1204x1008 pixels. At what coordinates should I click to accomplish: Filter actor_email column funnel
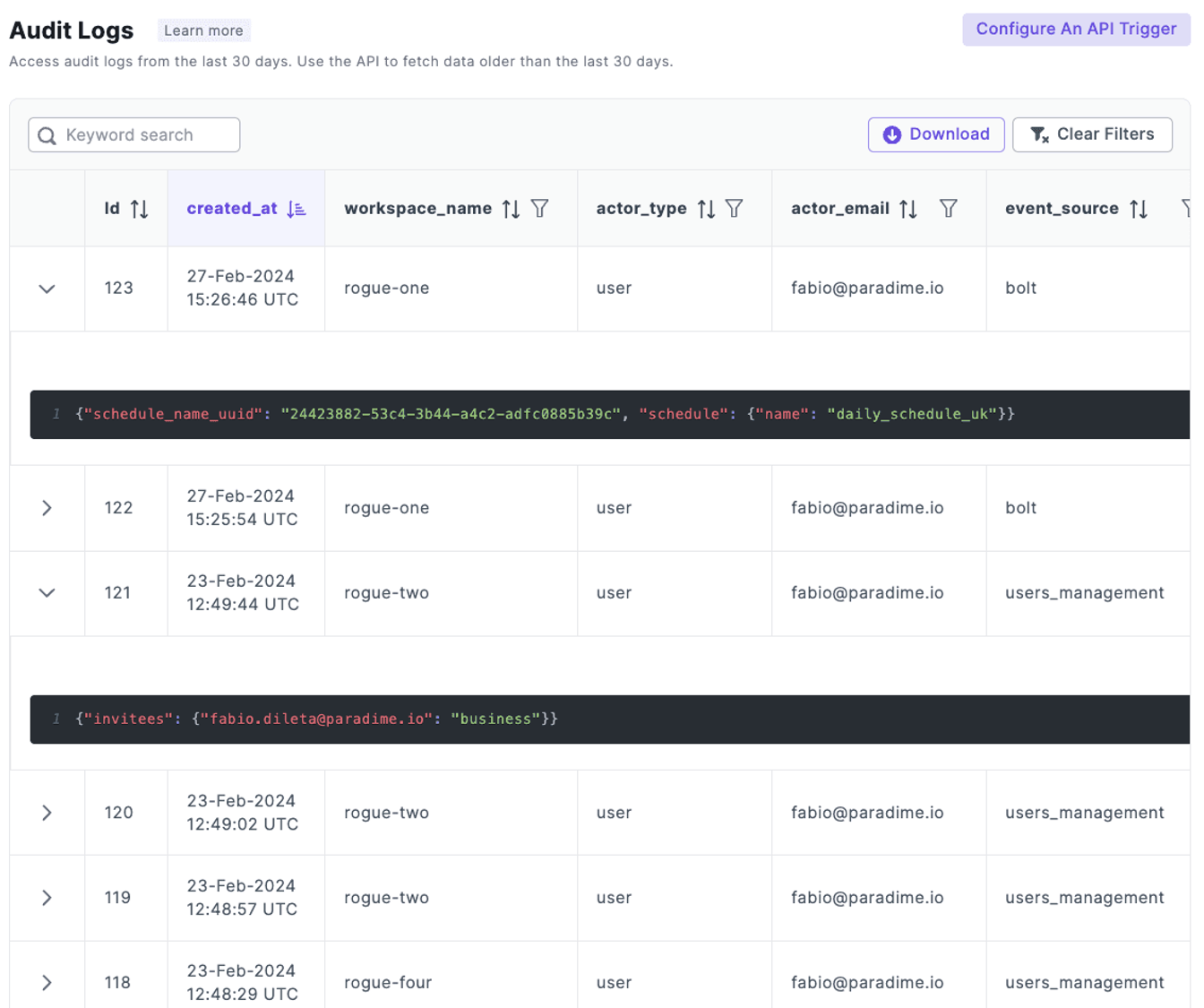(x=949, y=209)
